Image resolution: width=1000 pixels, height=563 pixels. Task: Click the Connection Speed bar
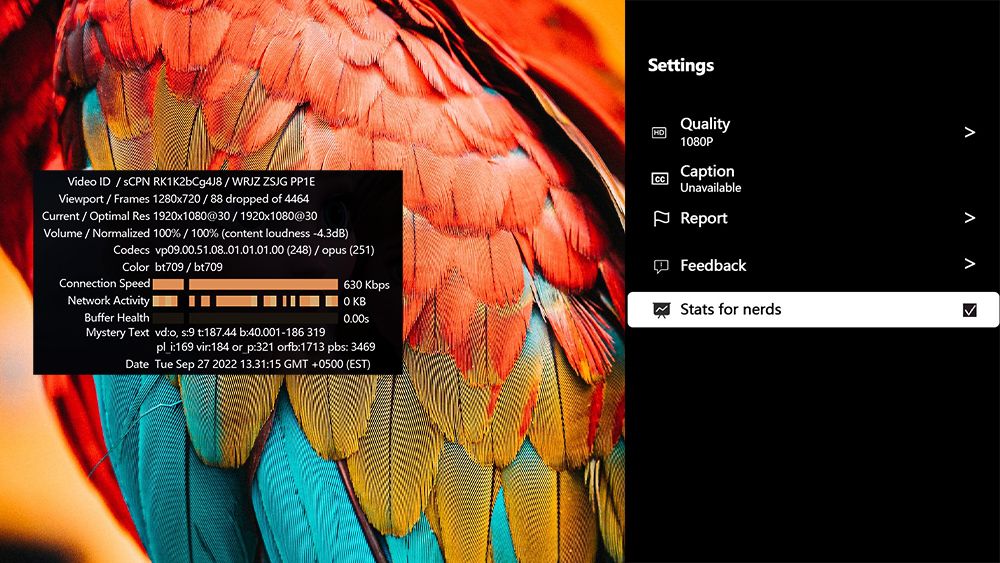[245, 285]
